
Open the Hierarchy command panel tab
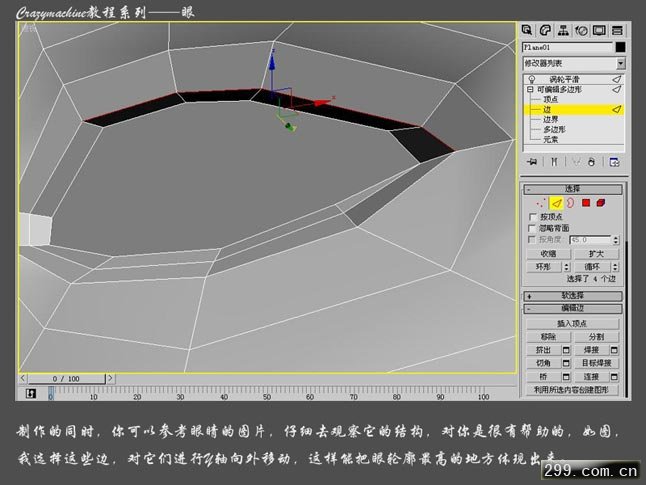[x=563, y=30]
